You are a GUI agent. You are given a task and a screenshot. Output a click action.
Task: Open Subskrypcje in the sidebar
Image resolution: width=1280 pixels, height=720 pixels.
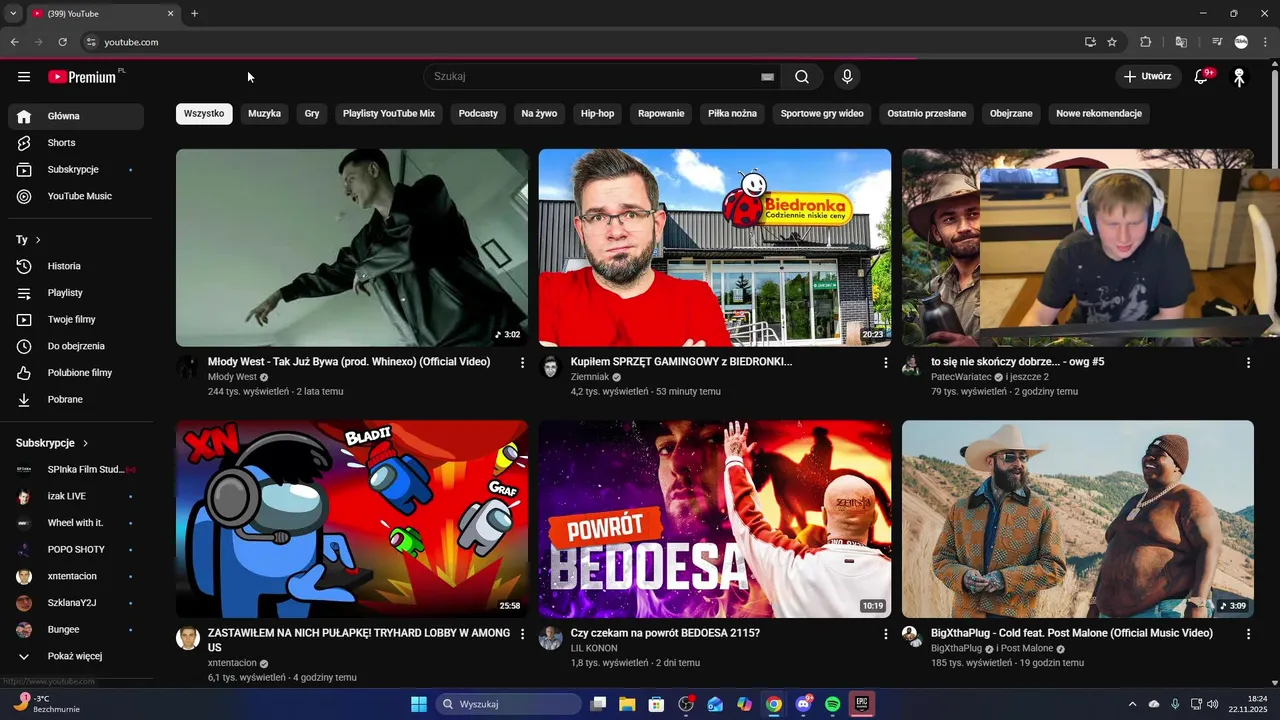click(76, 169)
